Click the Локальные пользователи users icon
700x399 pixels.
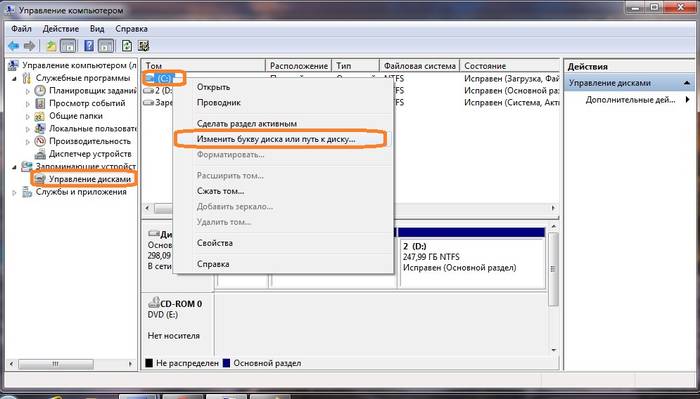pyautogui.click(x=40, y=129)
